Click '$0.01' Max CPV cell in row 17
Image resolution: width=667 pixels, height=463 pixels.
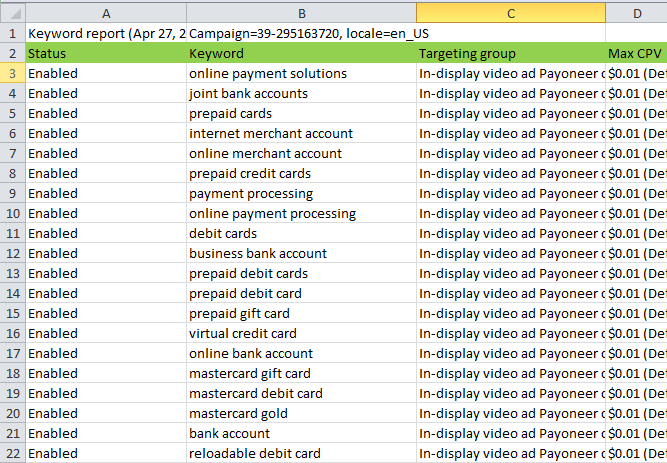tap(636, 353)
